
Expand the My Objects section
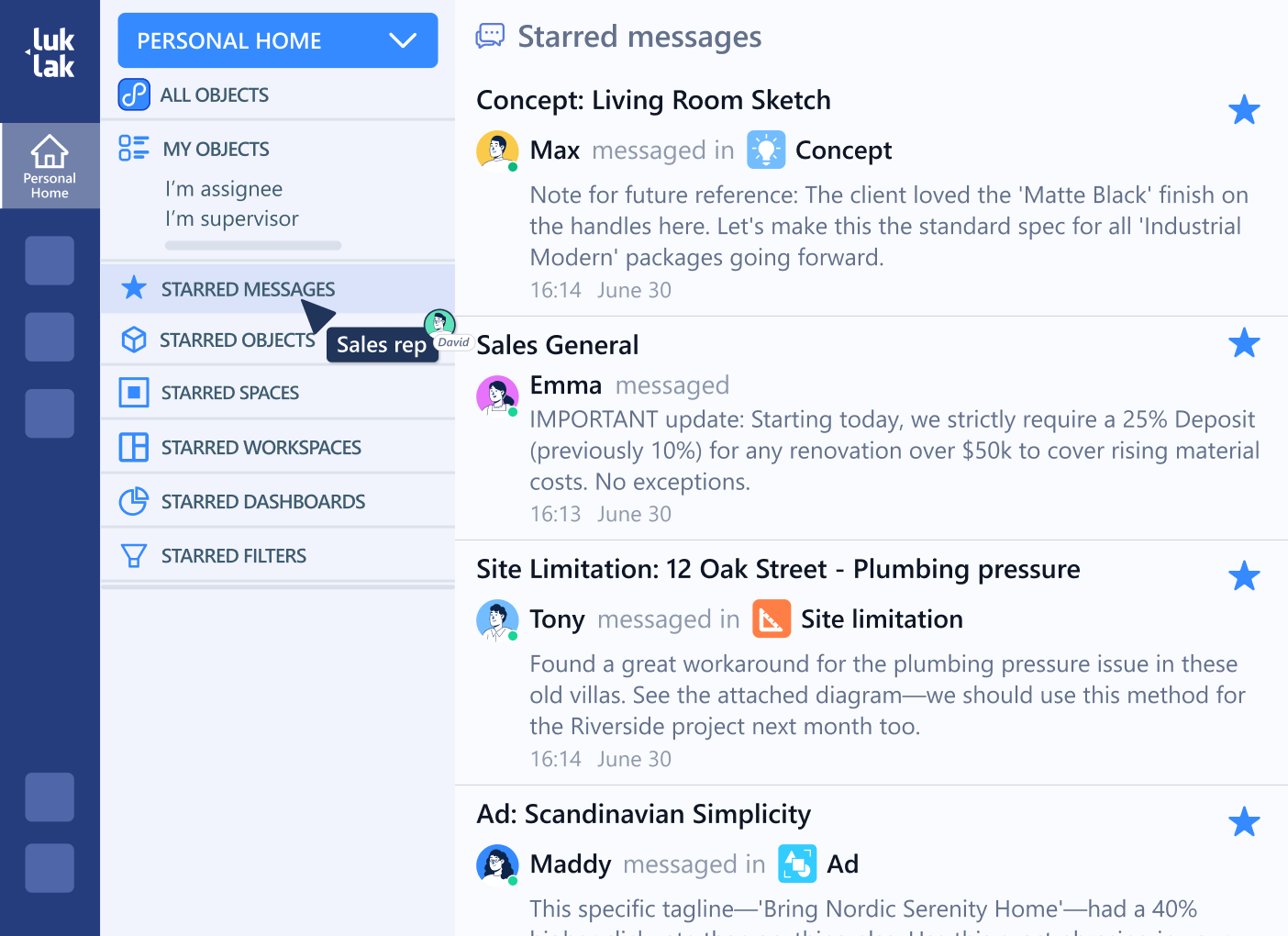216,149
